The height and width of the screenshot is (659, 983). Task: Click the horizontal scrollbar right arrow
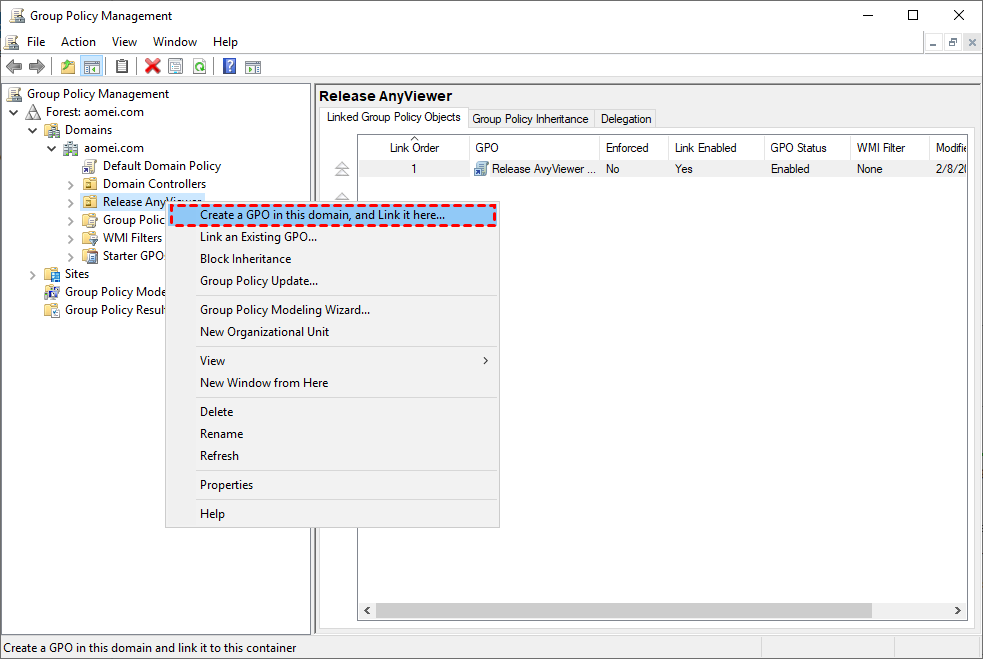958,611
